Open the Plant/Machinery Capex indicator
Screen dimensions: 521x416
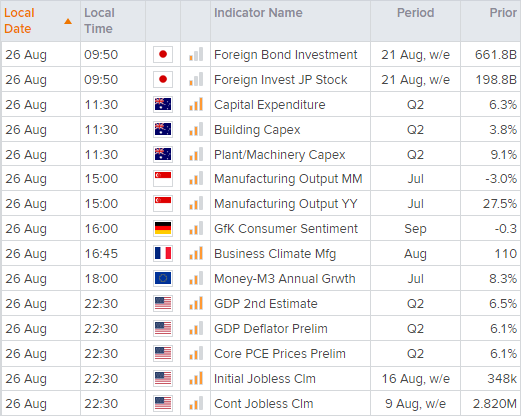(279, 155)
